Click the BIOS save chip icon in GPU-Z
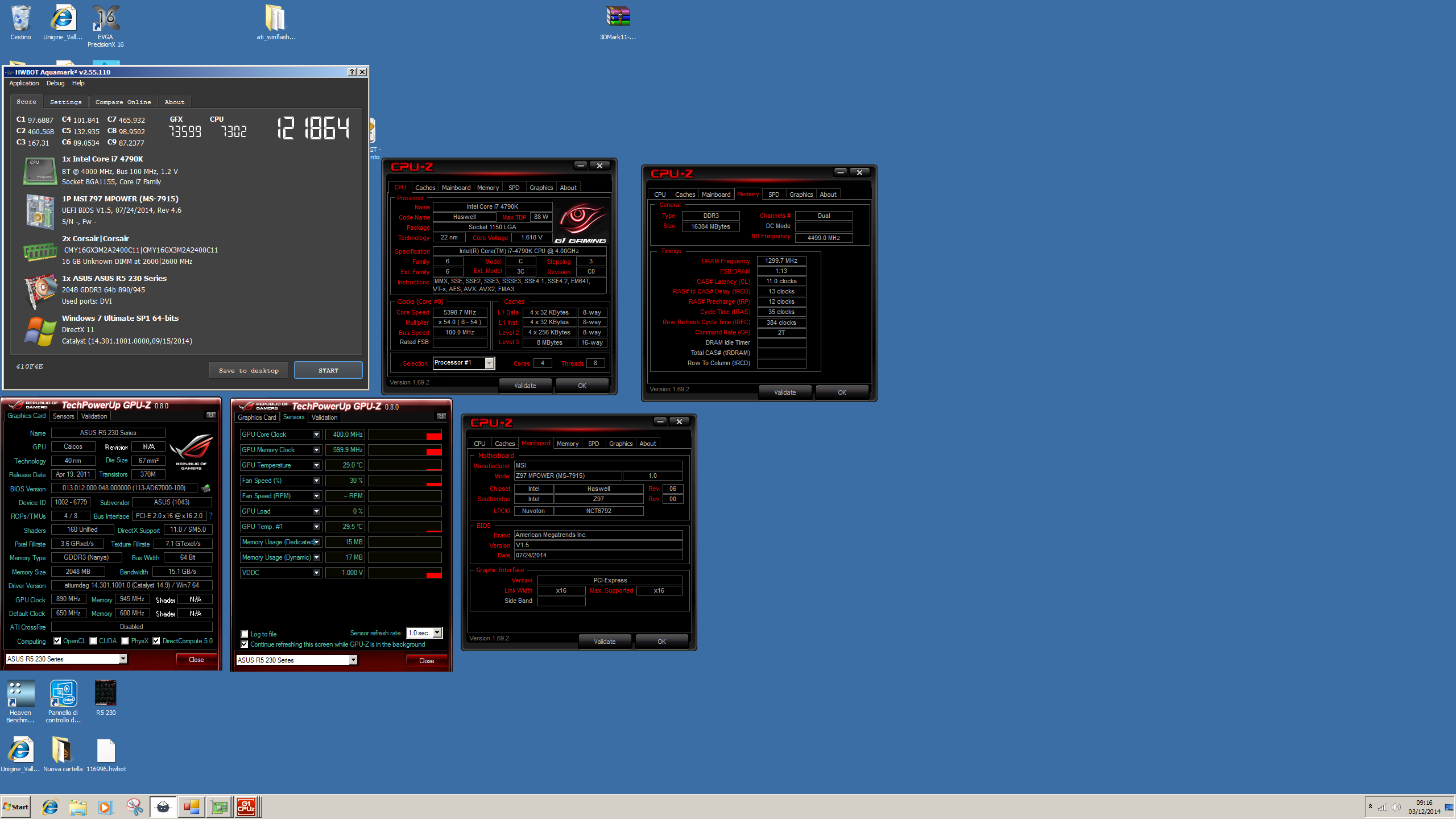Image resolution: width=1456 pixels, height=819 pixels. (x=206, y=488)
